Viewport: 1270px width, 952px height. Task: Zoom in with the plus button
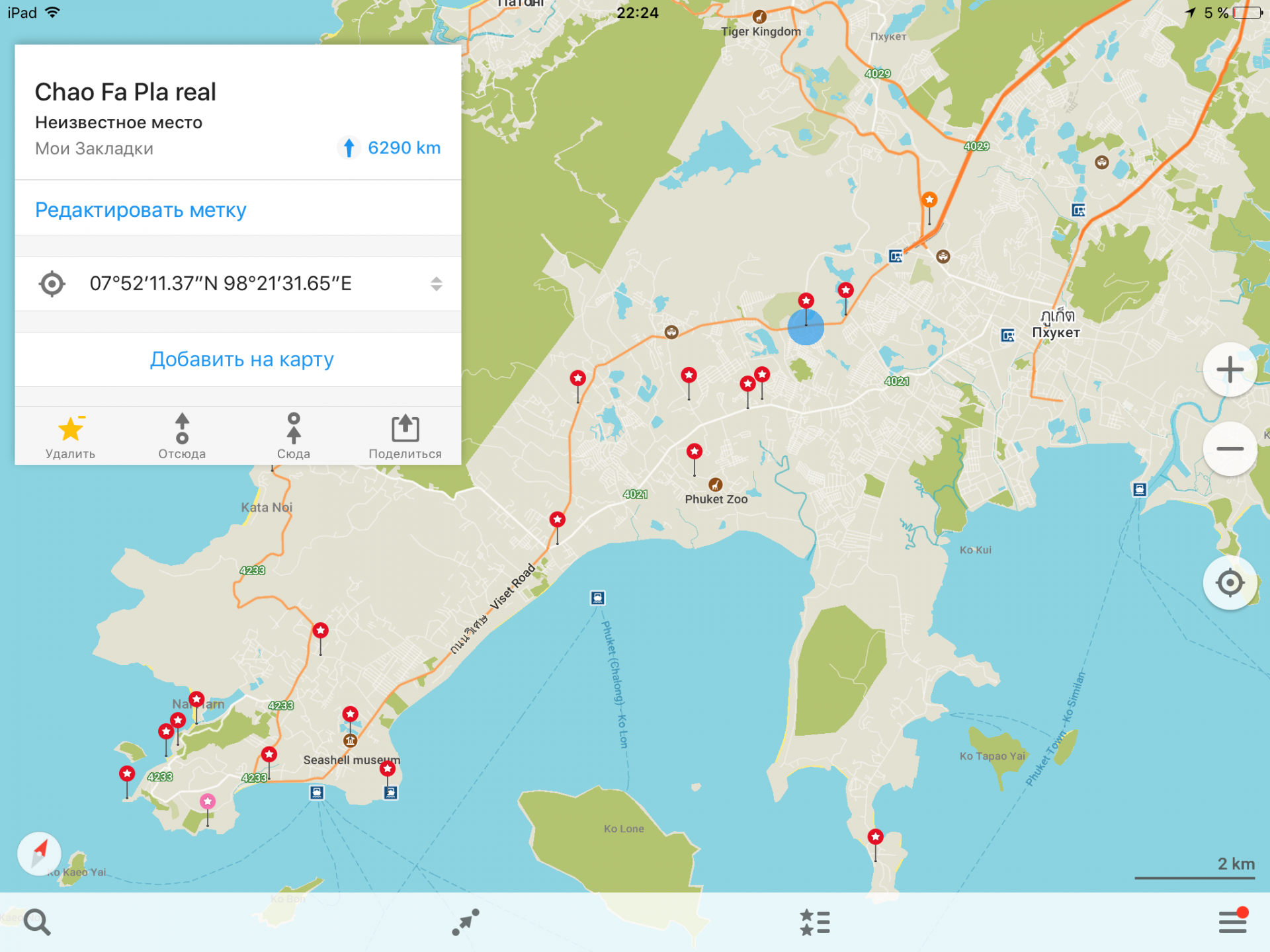1230,370
